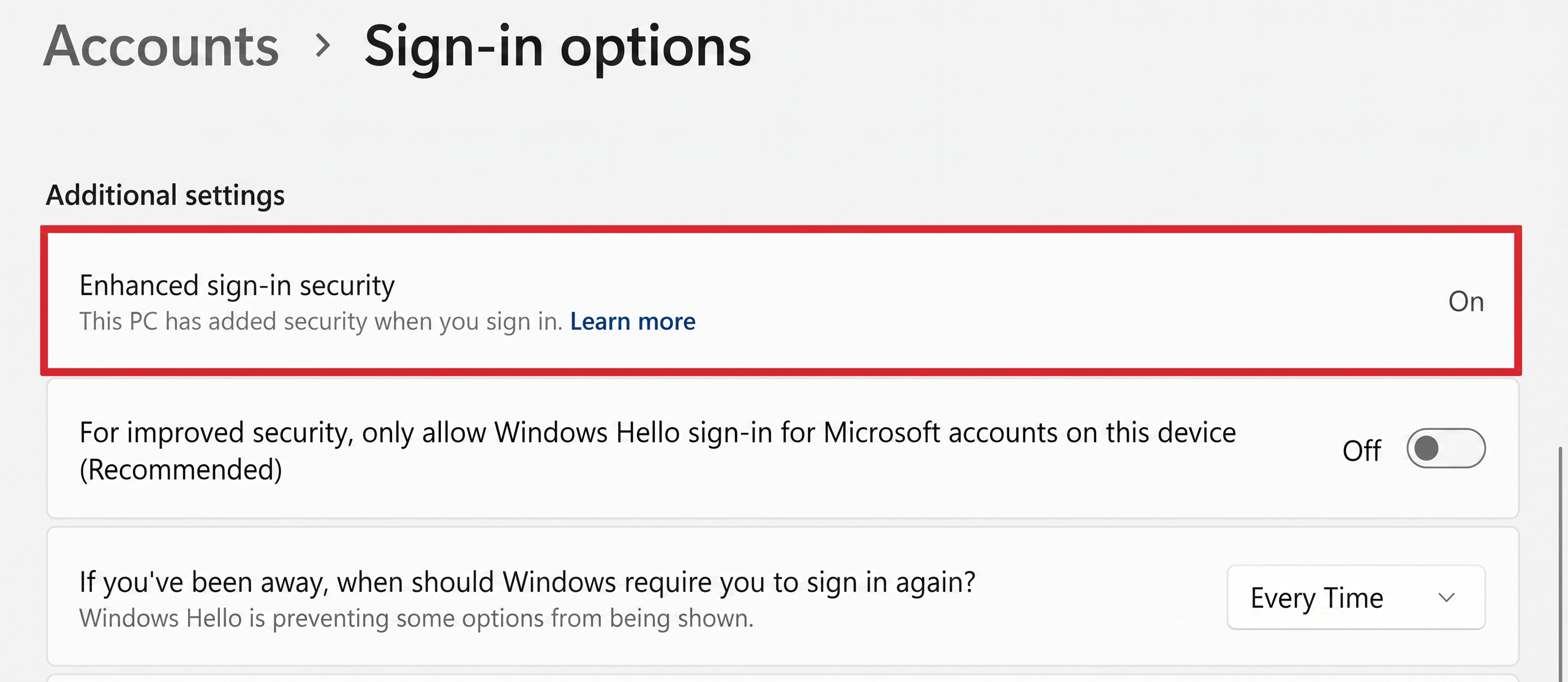The height and width of the screenshot is (682, 1568).
Task: Click the down arrow in Every Time box
Action: click(1446, 598)
